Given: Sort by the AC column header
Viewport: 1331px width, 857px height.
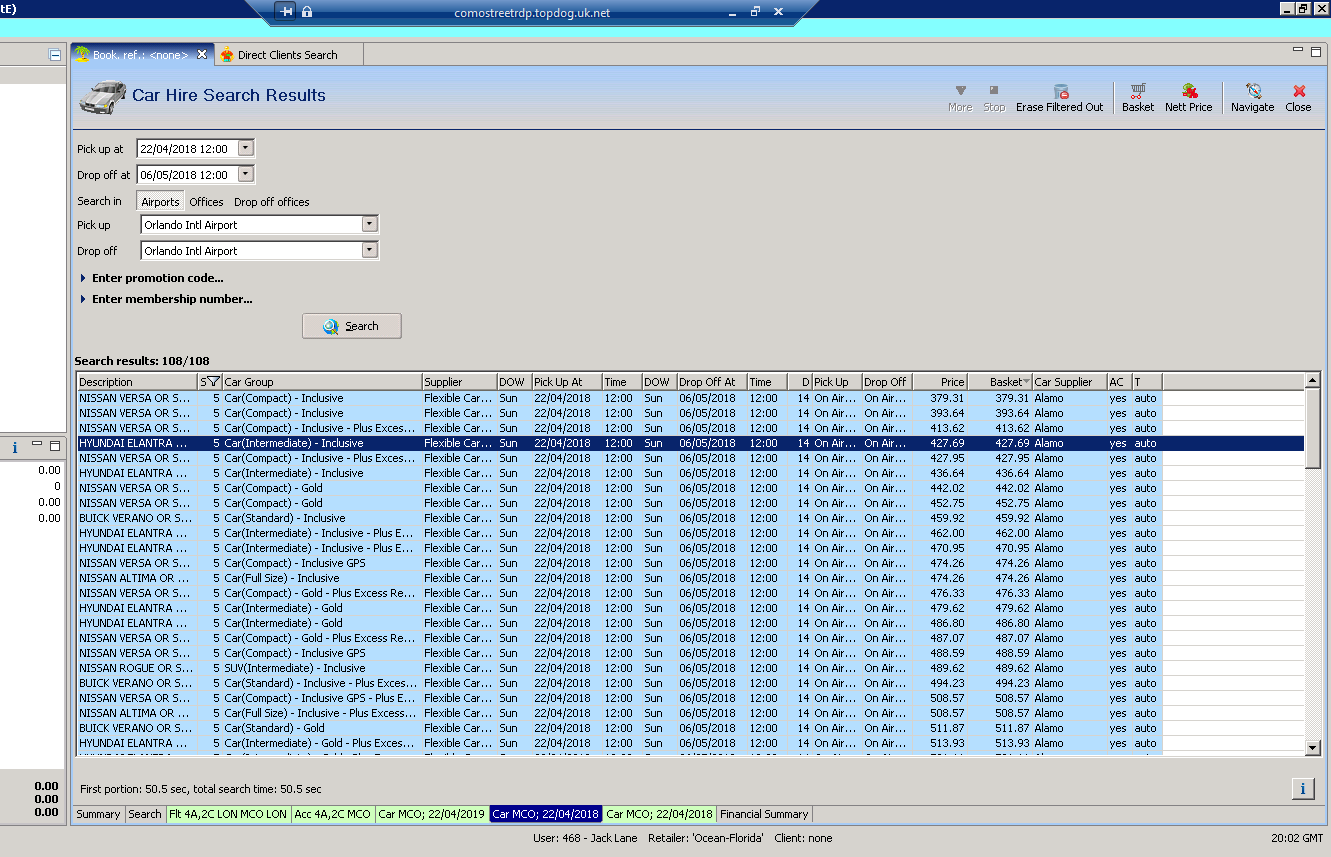Looking at the screenshot, I should (1119, 382).
